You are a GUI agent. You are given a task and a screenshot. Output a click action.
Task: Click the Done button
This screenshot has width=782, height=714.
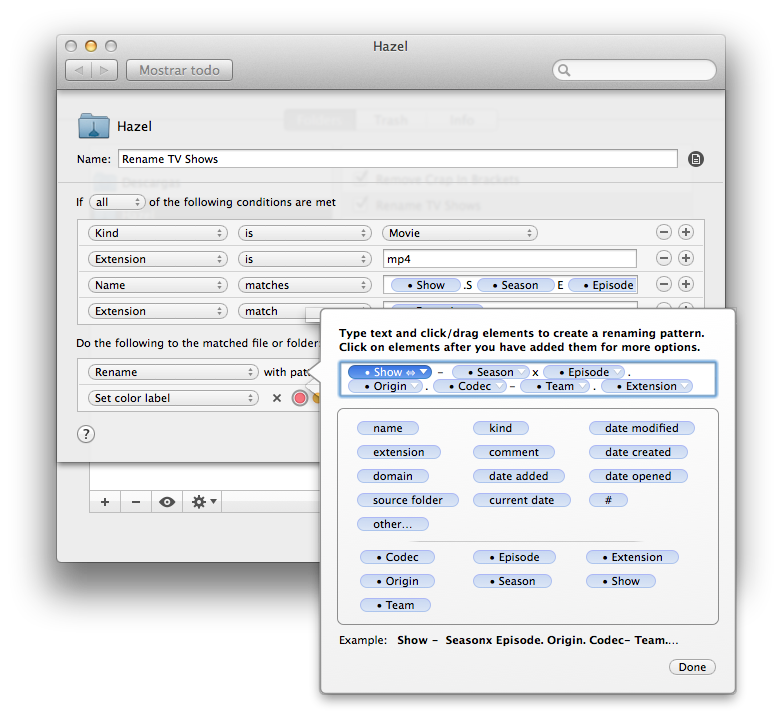[692, 667]
